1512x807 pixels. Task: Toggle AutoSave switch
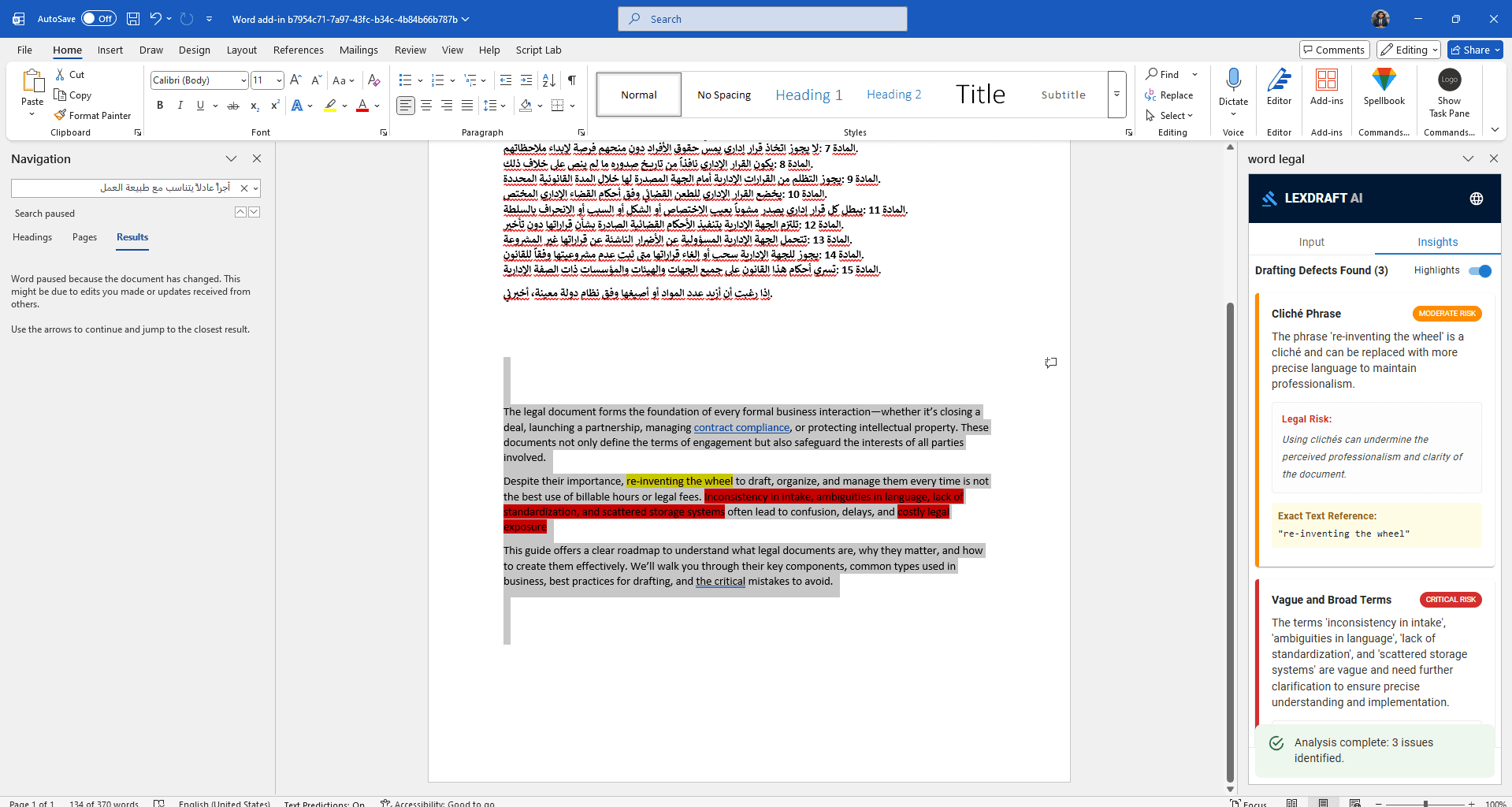[x=98, y=19]
